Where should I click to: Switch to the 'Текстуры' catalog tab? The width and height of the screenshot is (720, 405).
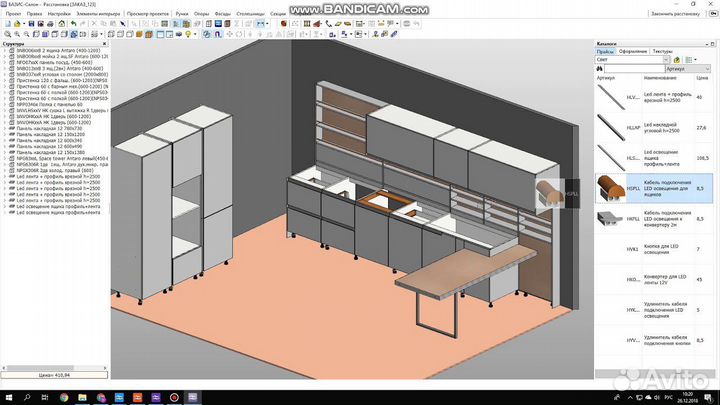662,50
